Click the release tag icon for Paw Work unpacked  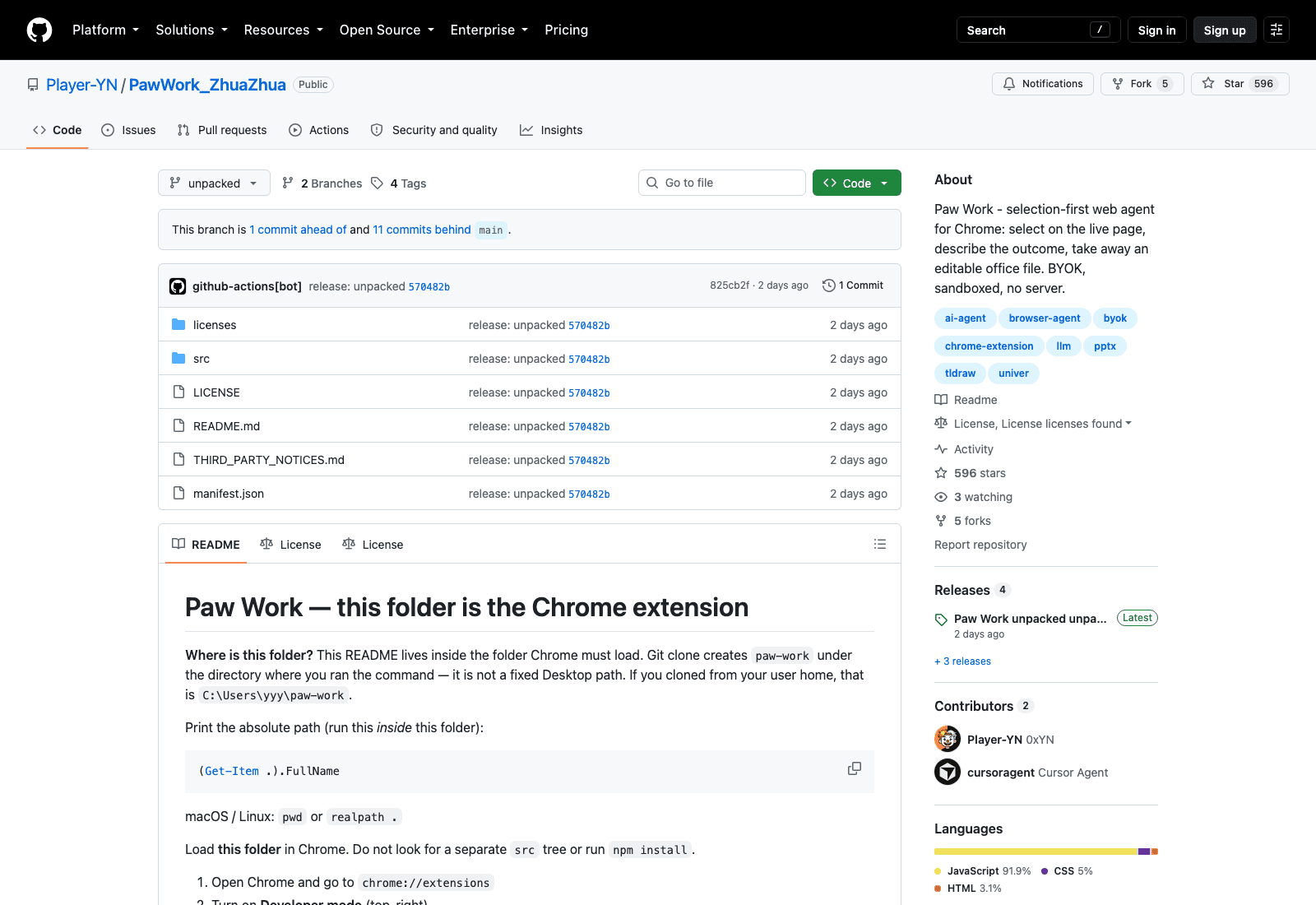[941, 620]
